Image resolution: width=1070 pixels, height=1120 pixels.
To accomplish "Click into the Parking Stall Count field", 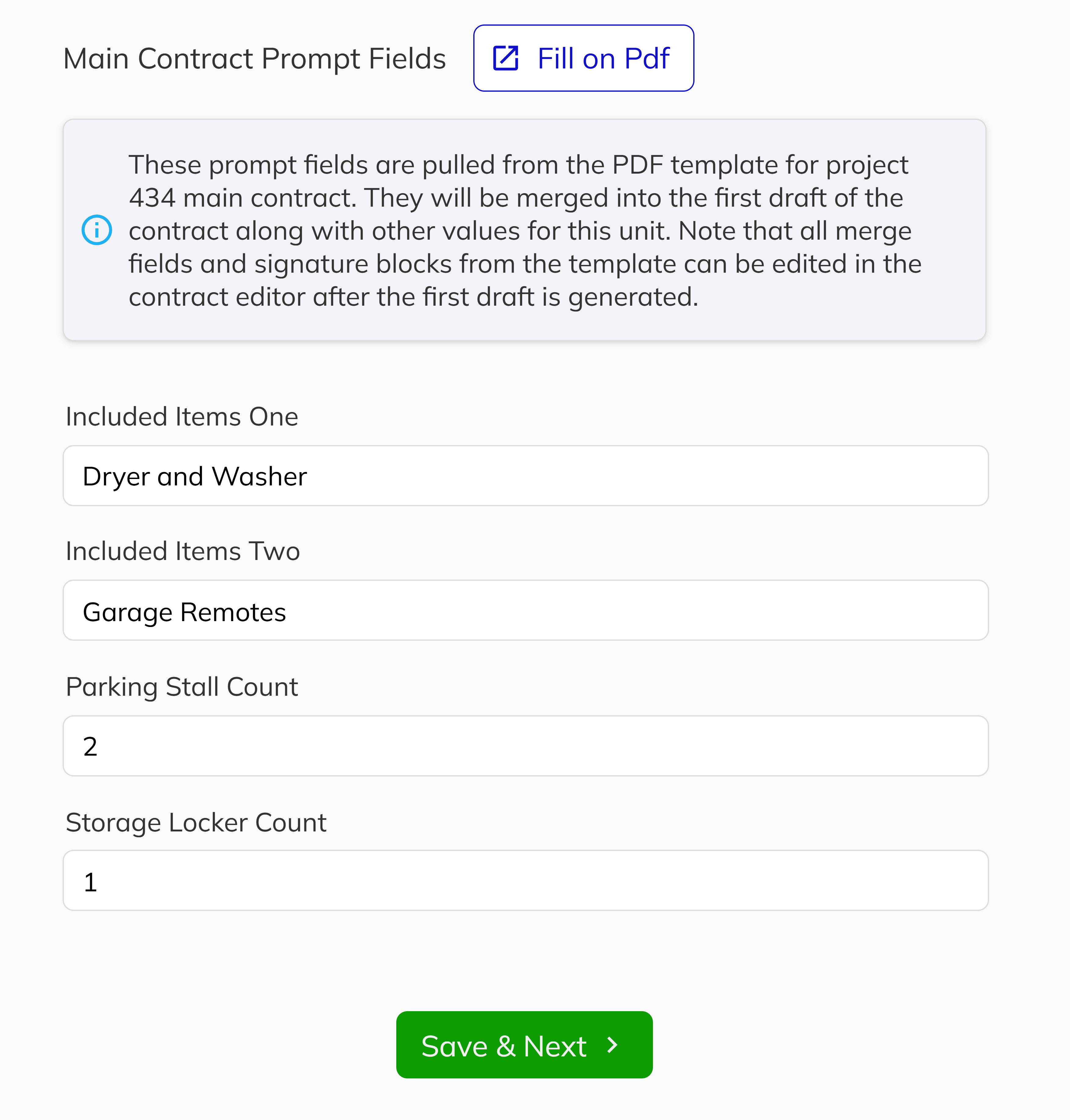I will pyautogui.click(x=525, y=746).
